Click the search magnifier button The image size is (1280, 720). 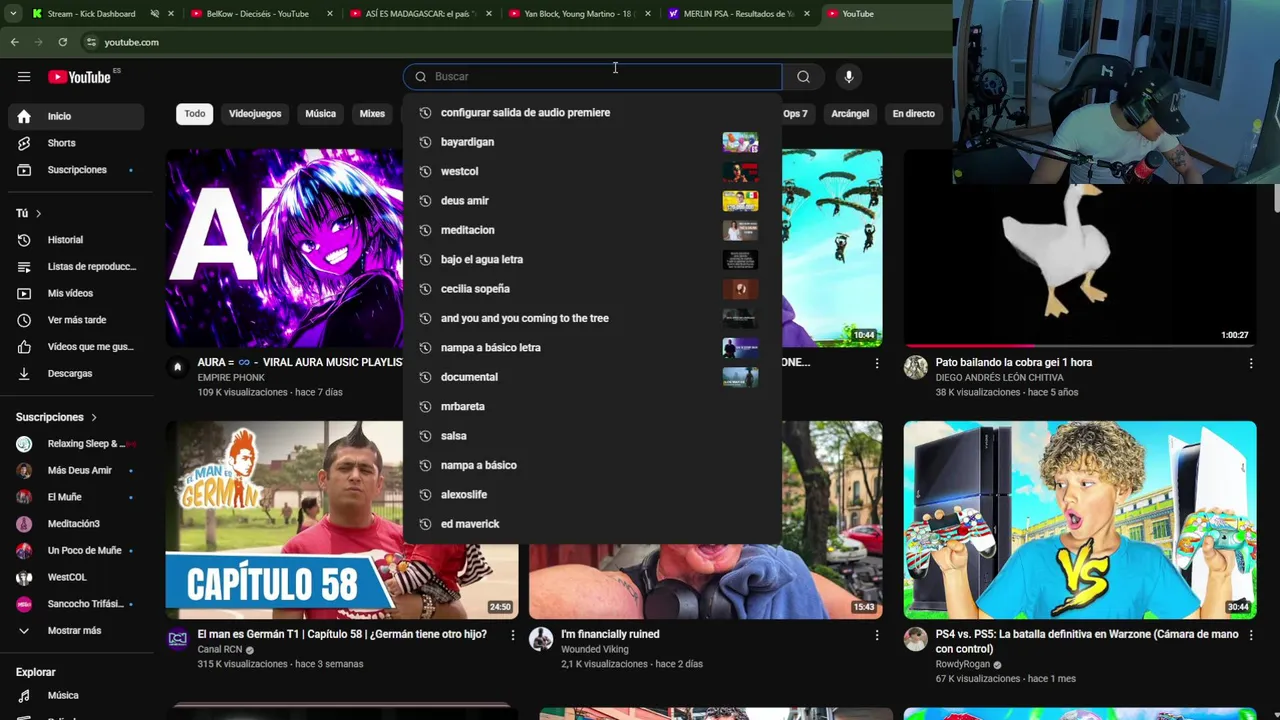[803, 77]
